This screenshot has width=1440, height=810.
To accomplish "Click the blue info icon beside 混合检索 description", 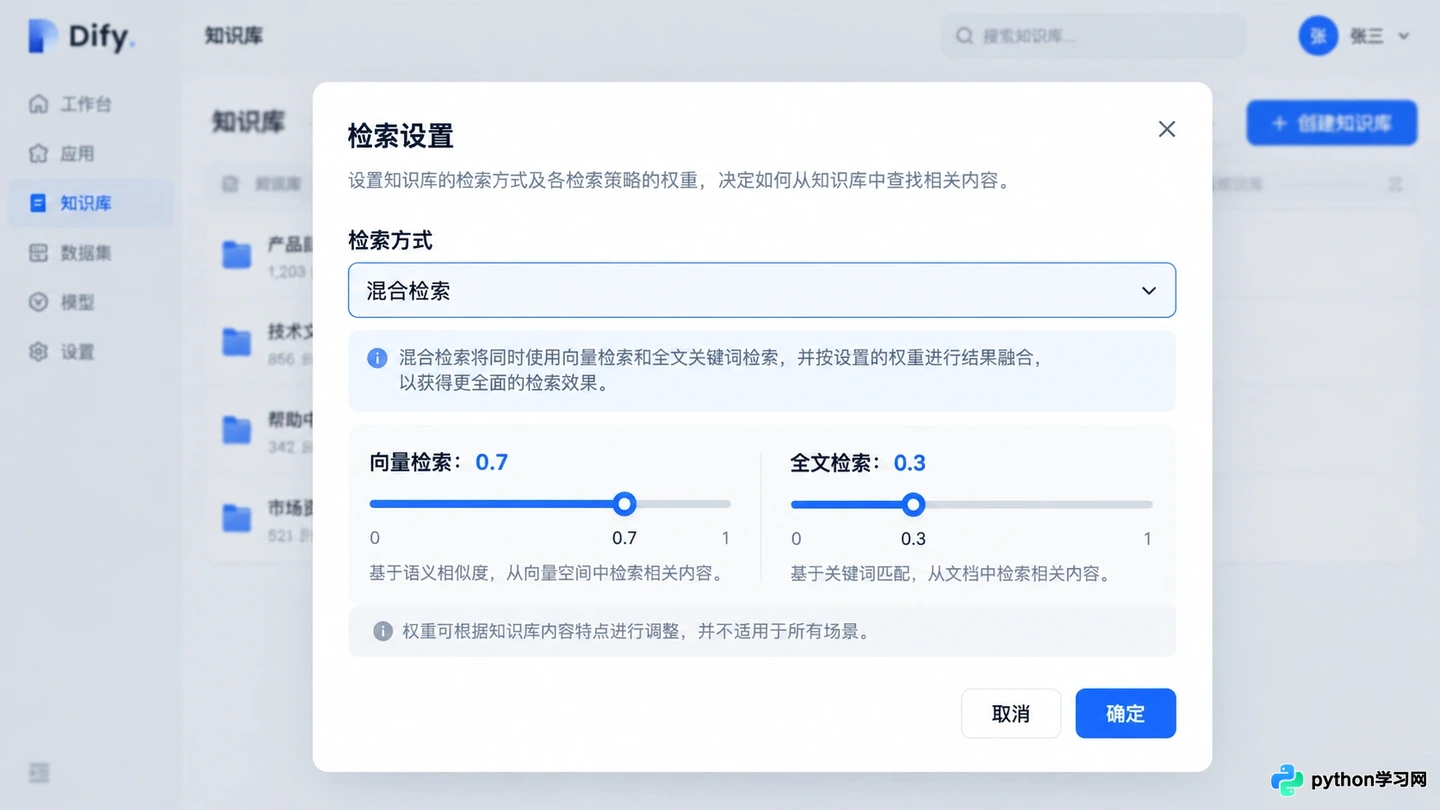I will (377, 358).
